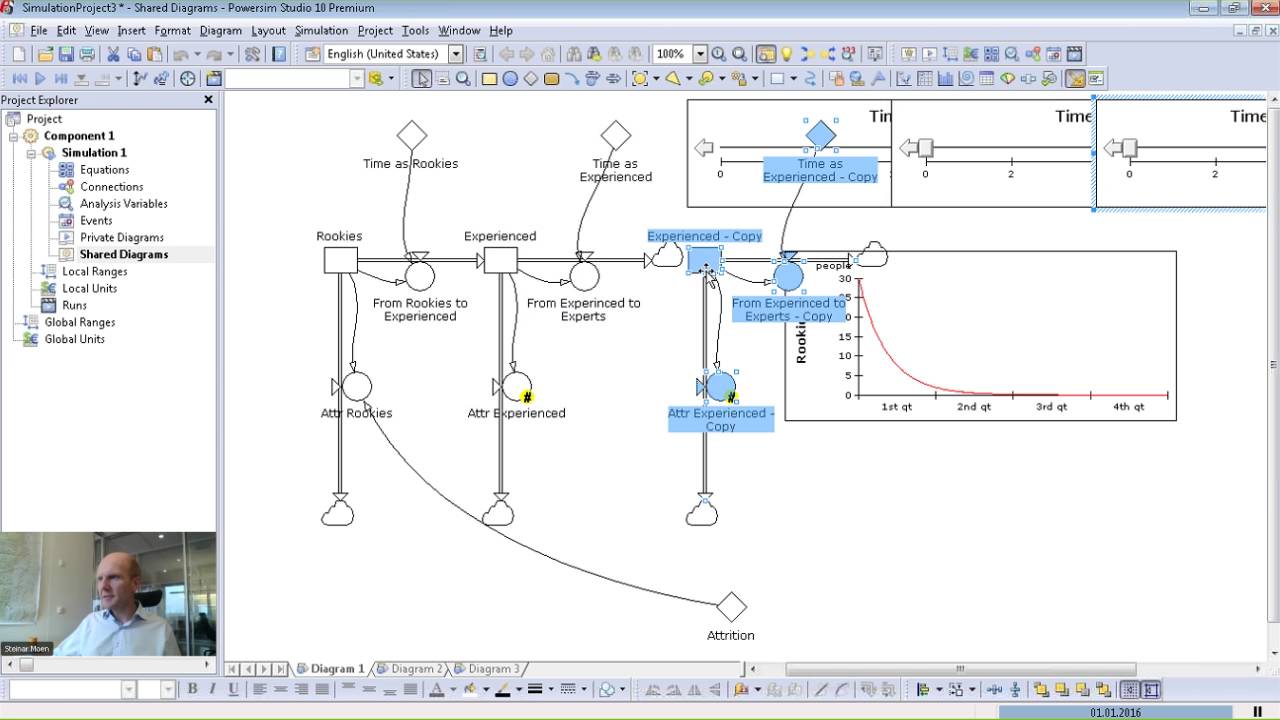The width and height of the screenshot is (1280, 720).
Task: Open the 100% zoom level dropdown
Action: 700,54
